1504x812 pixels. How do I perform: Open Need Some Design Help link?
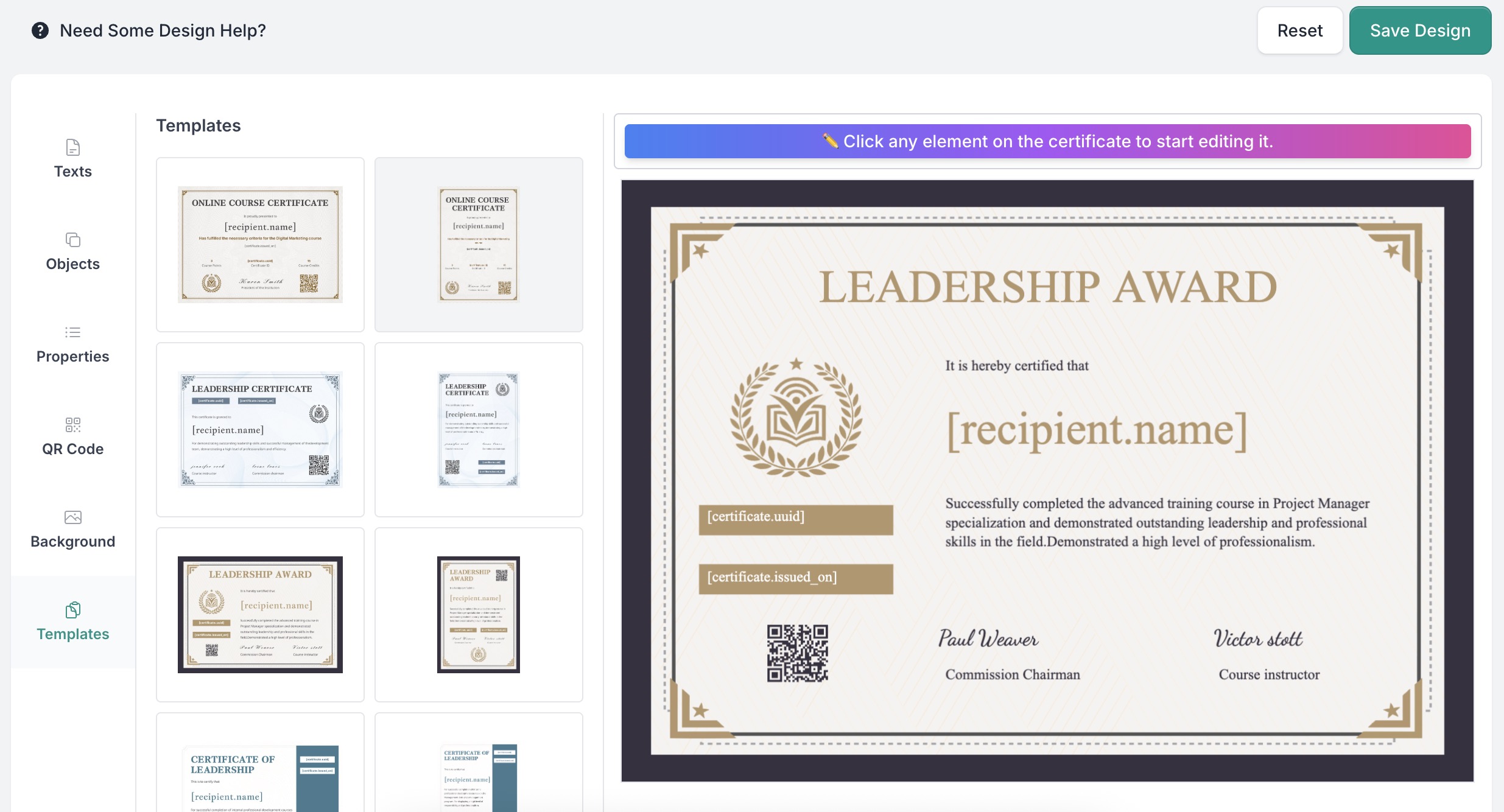pos(163,30)
